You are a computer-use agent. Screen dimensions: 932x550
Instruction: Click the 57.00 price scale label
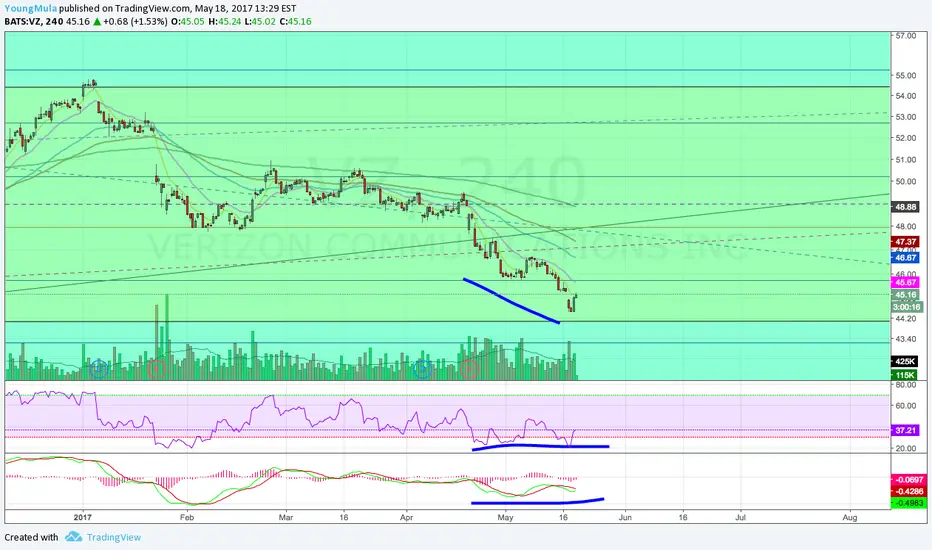(906, 36)
